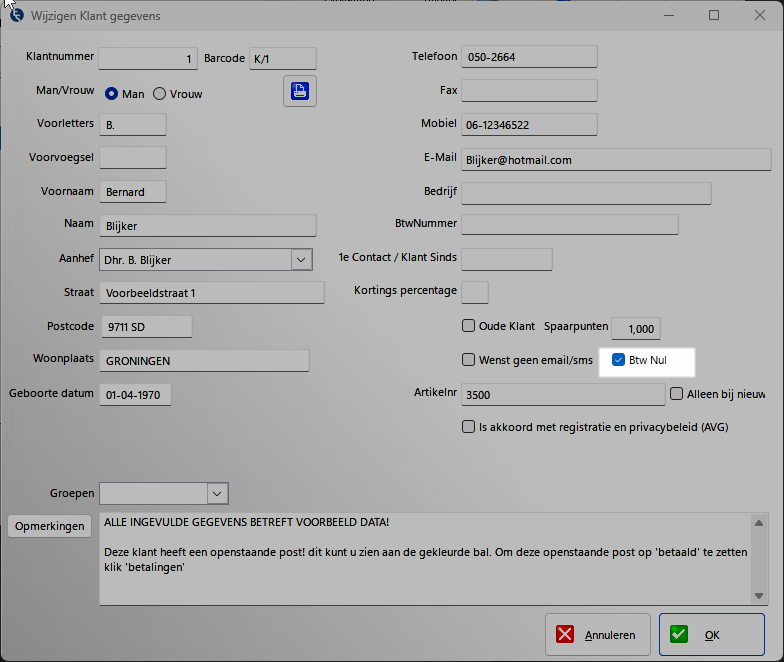Viewport: 784px width, 662px height.
Task: Click the Opmerkingen button
Action: click(x=50, y=526)
